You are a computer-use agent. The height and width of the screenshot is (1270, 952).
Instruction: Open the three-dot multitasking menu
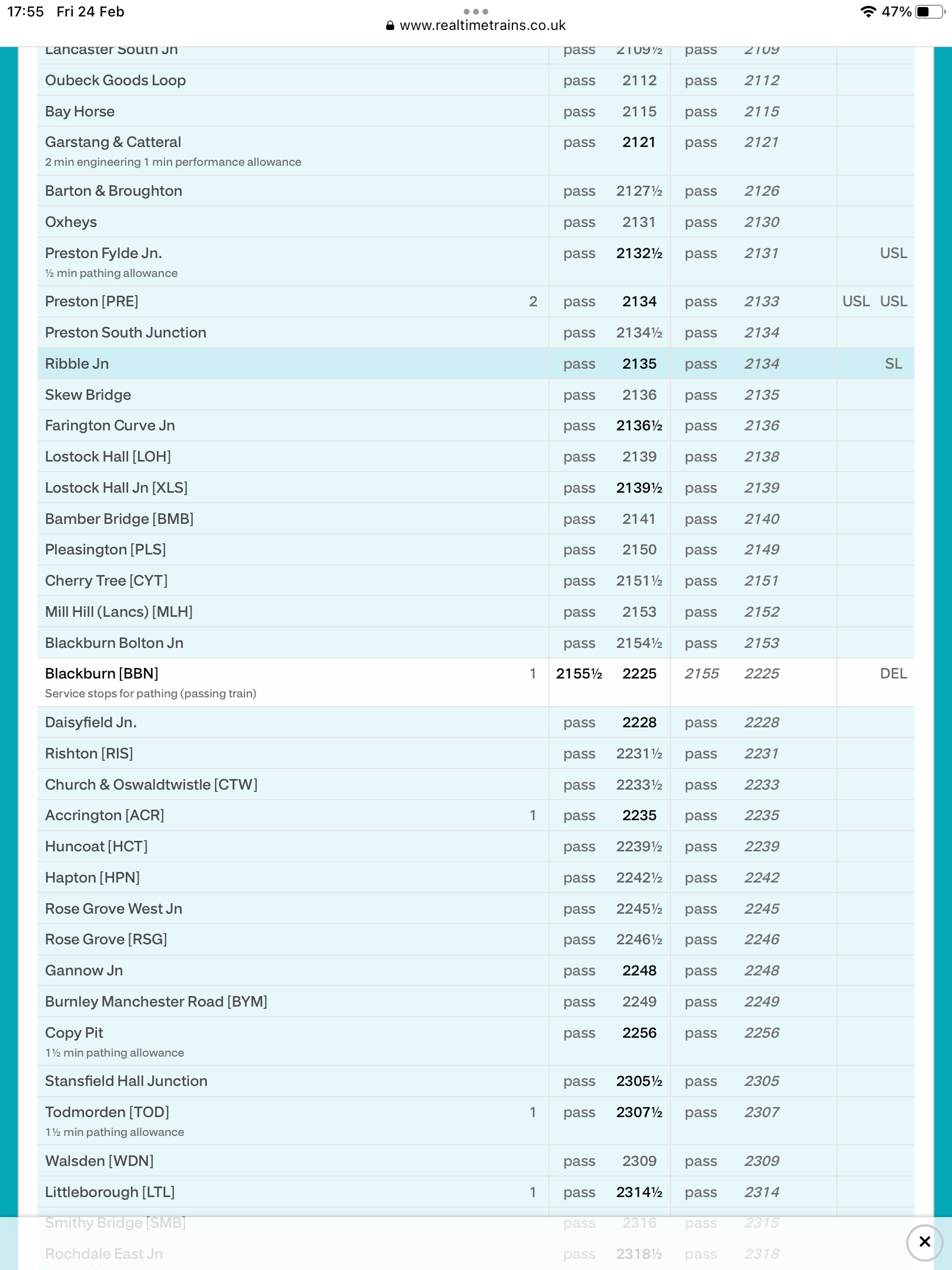475,11
